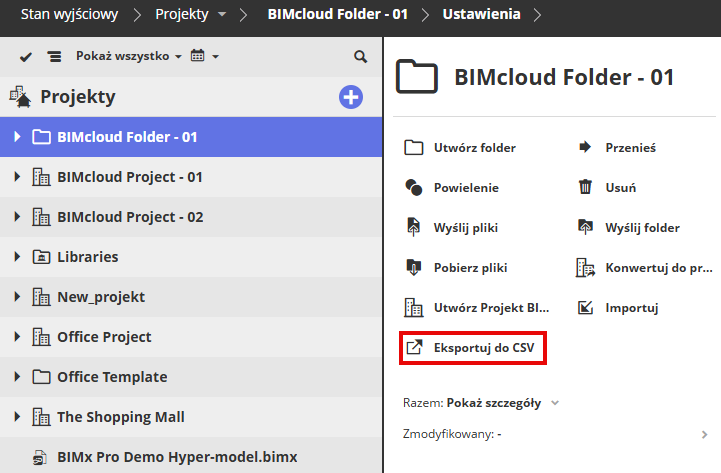
Task: Click Projekty breadcrumb link
Action: pyautogui.click(x=182, y=14)
